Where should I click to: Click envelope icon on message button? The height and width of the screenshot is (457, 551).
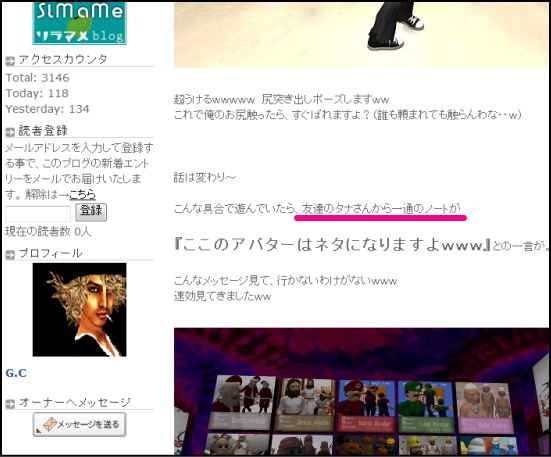[50, 424]
